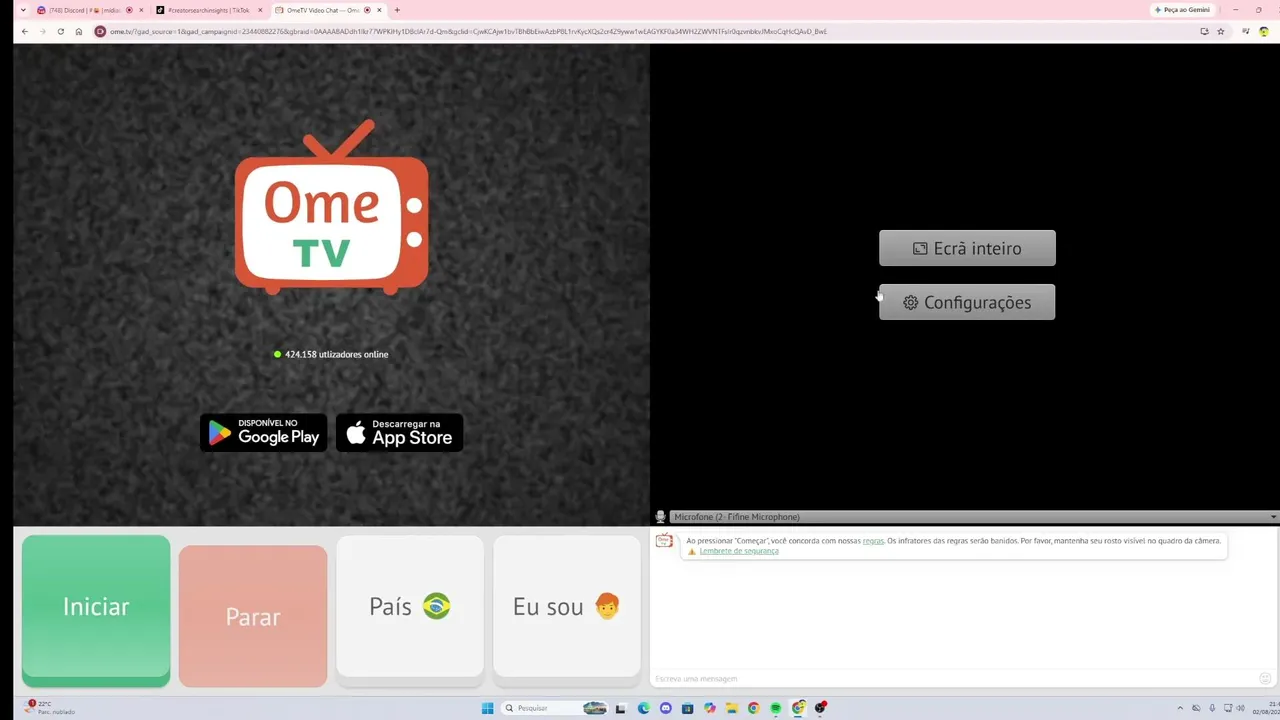Image resolution: width=1280 pixels, height=720 pixels.
Task: Click the App Store download badge
Action: [399, 432]
